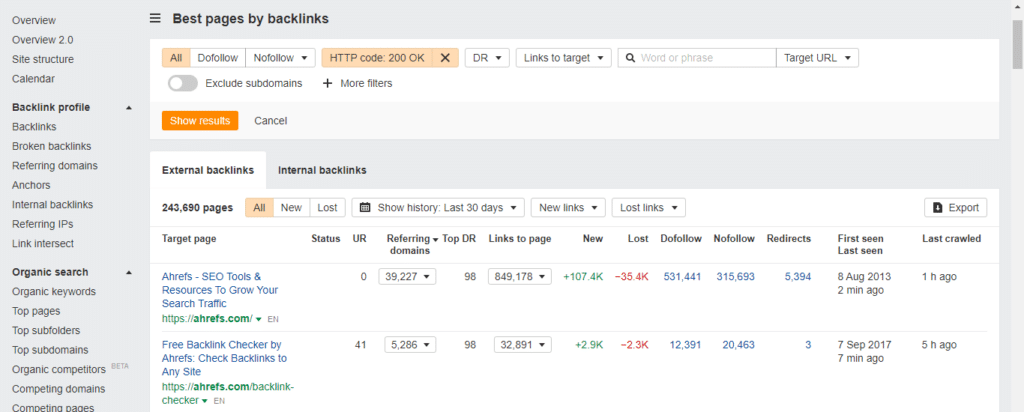Select New pages toggle
Viewport: 1024px width, 412px height.
point(291,208)
